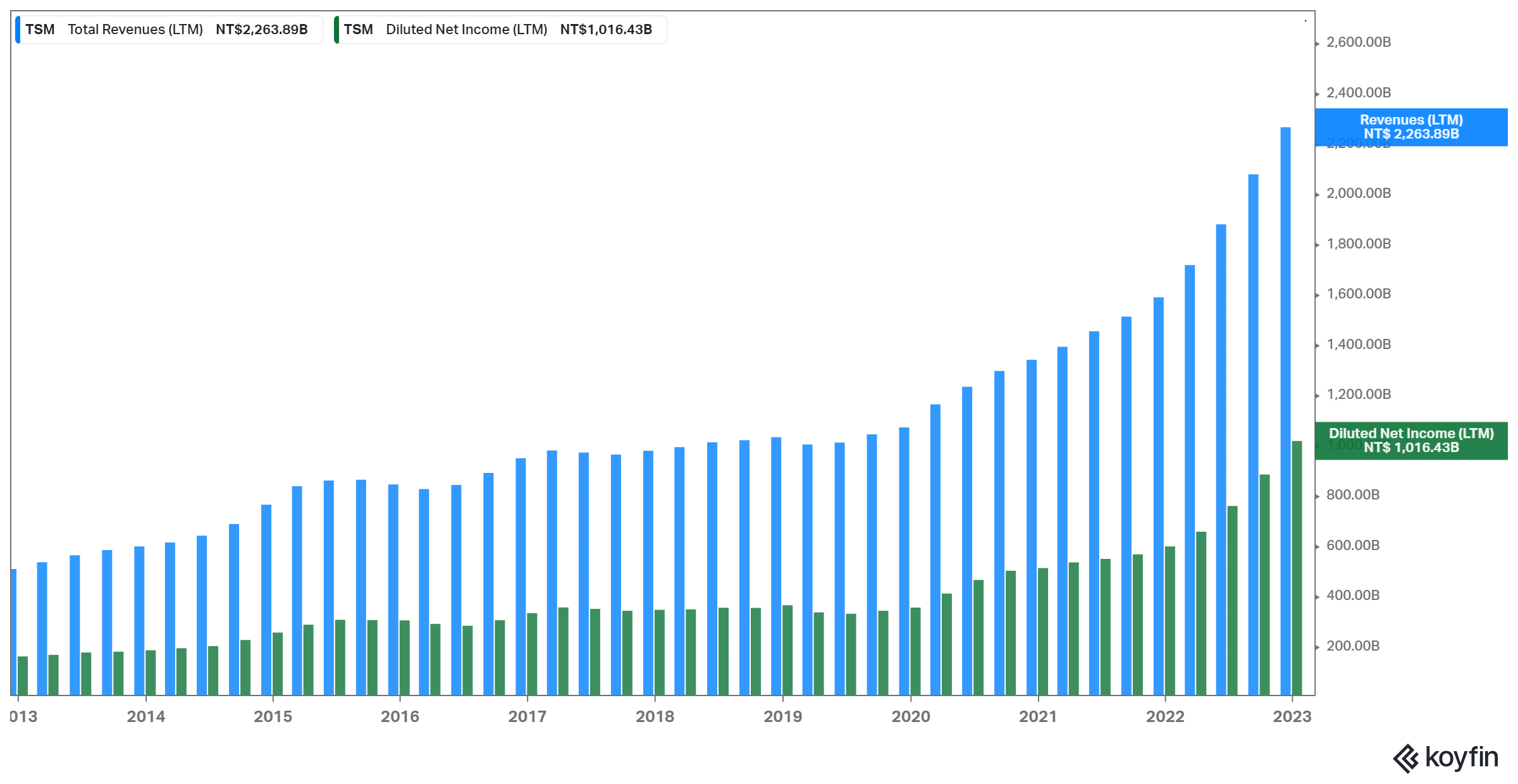Click the tallest green net income bar
The width and height of the screenshot is (1518, 784).
[x=1297, y=569]
